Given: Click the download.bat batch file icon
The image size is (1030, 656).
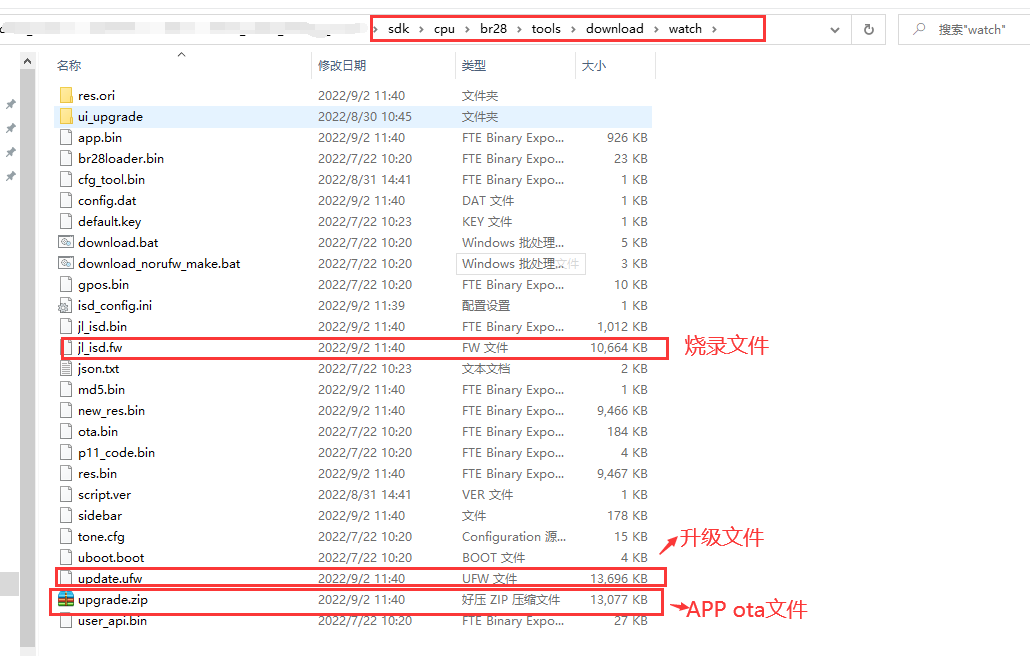Looking at the screenshot, I should point(66,242).
